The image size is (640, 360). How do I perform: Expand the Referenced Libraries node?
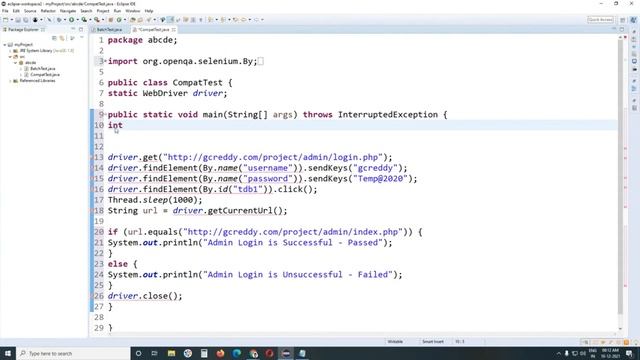(x=10, y=81)
